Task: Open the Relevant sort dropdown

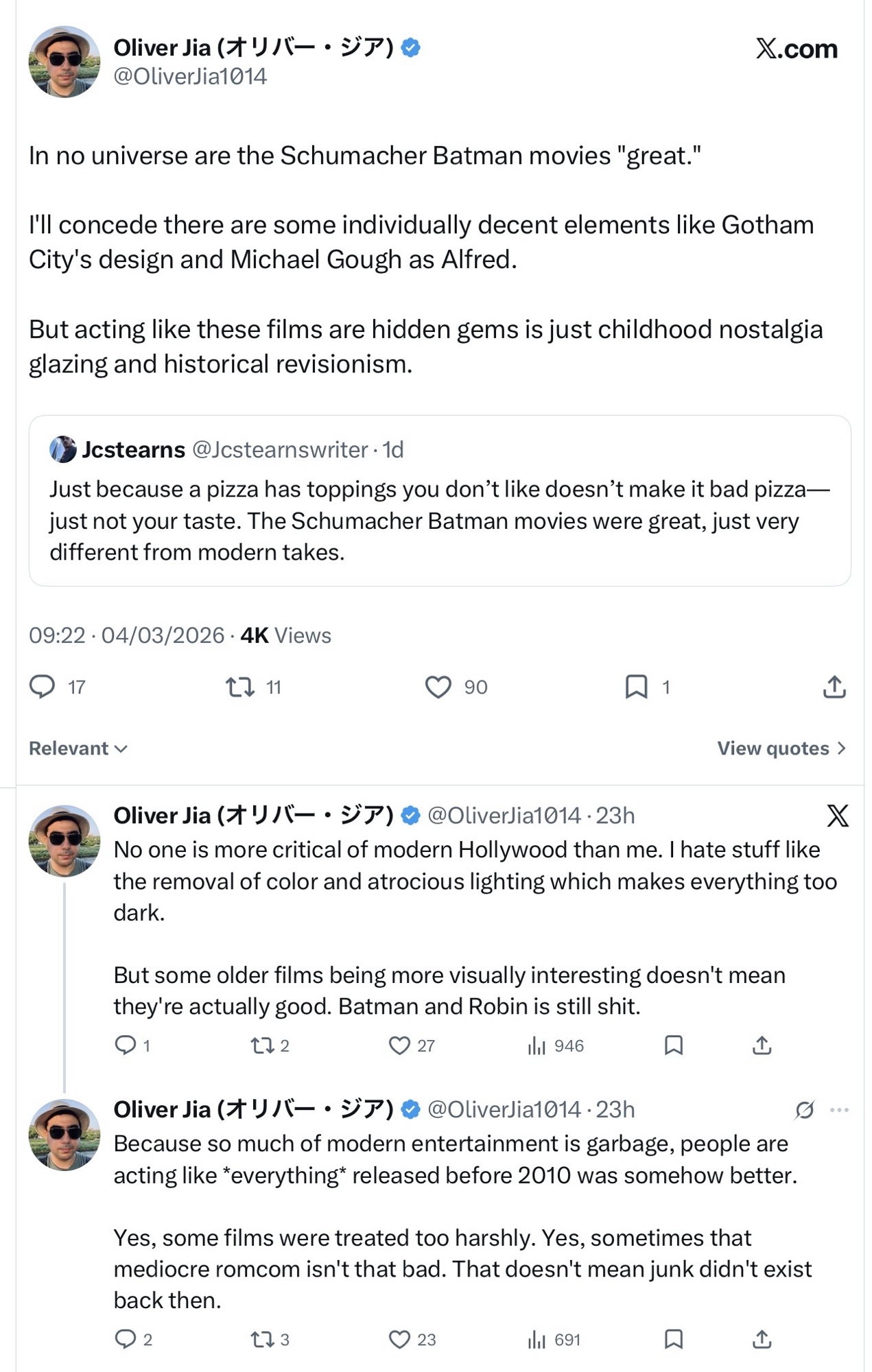Action: pos(78,748)
